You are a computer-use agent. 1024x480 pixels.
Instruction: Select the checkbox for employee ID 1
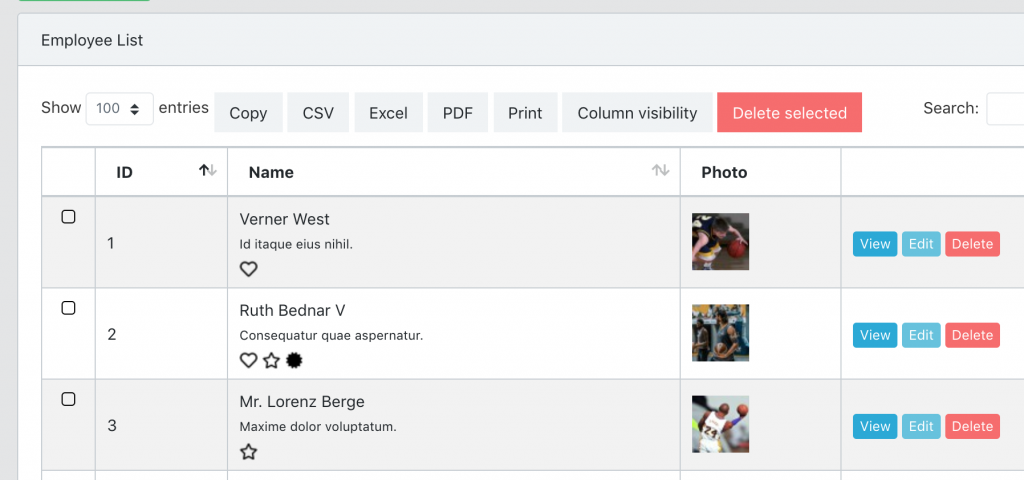69,217
